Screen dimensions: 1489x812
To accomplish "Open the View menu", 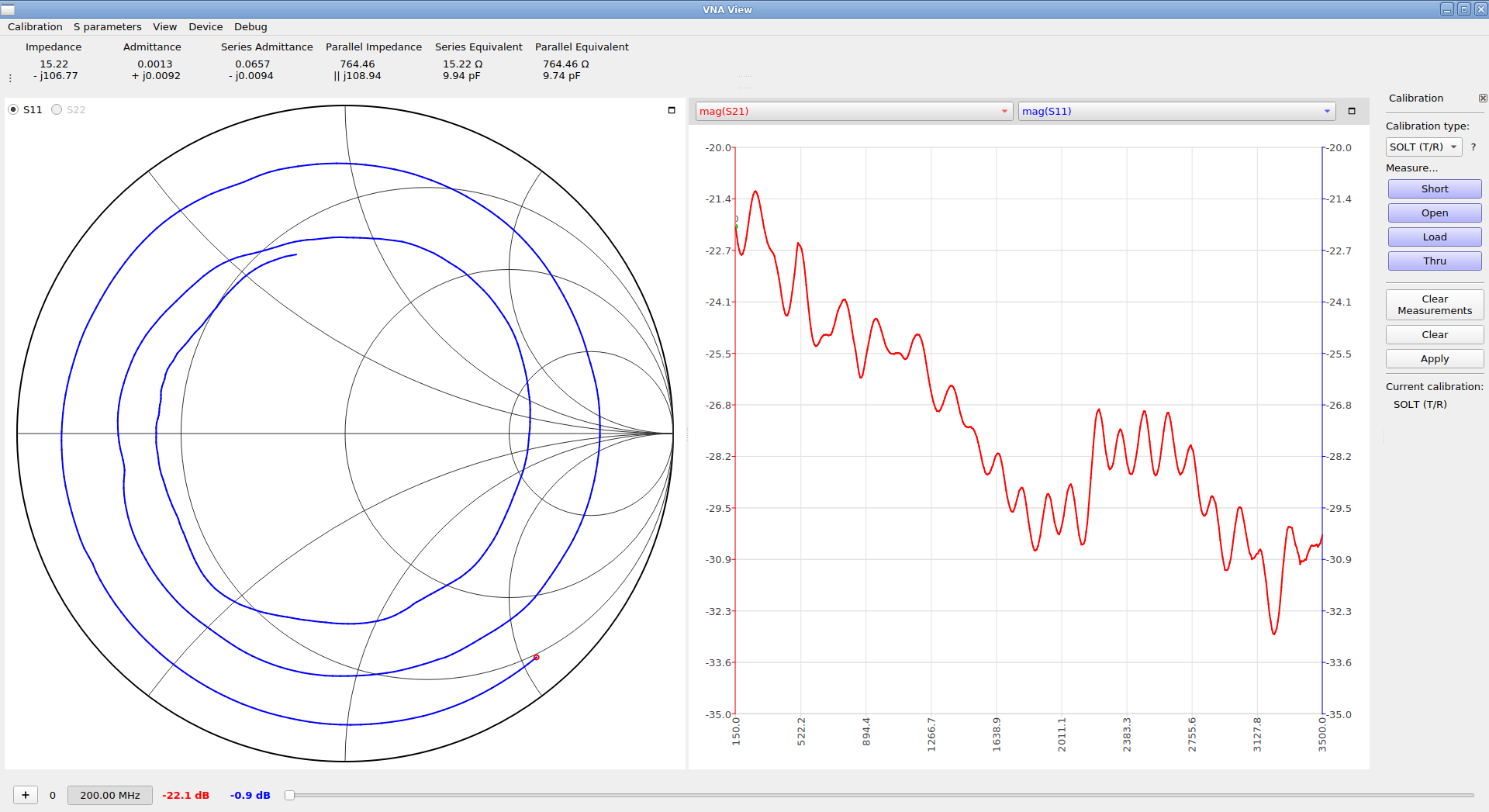I will click(x=164, y=26).
